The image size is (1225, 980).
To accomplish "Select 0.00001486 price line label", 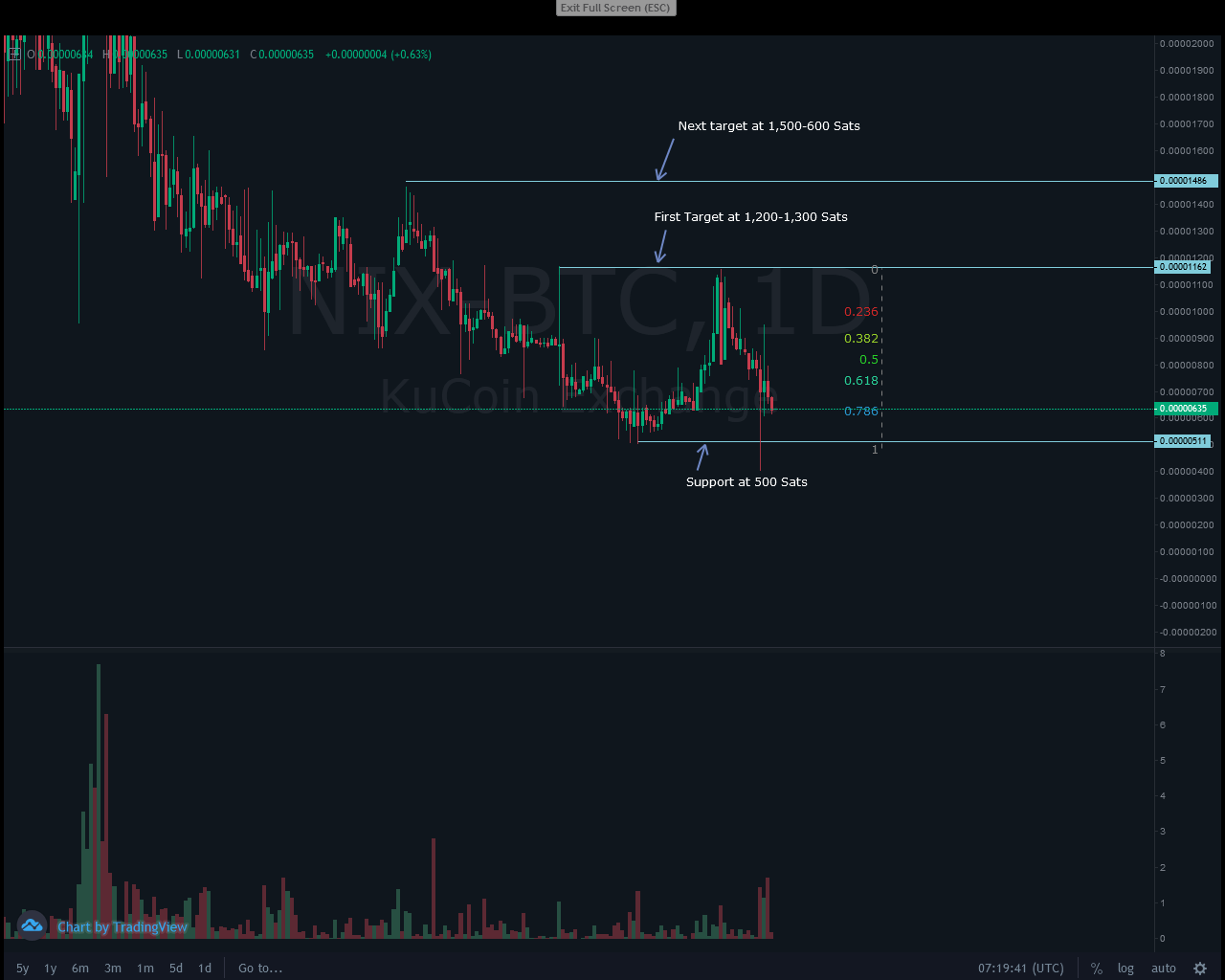I will click(1187, 181).
